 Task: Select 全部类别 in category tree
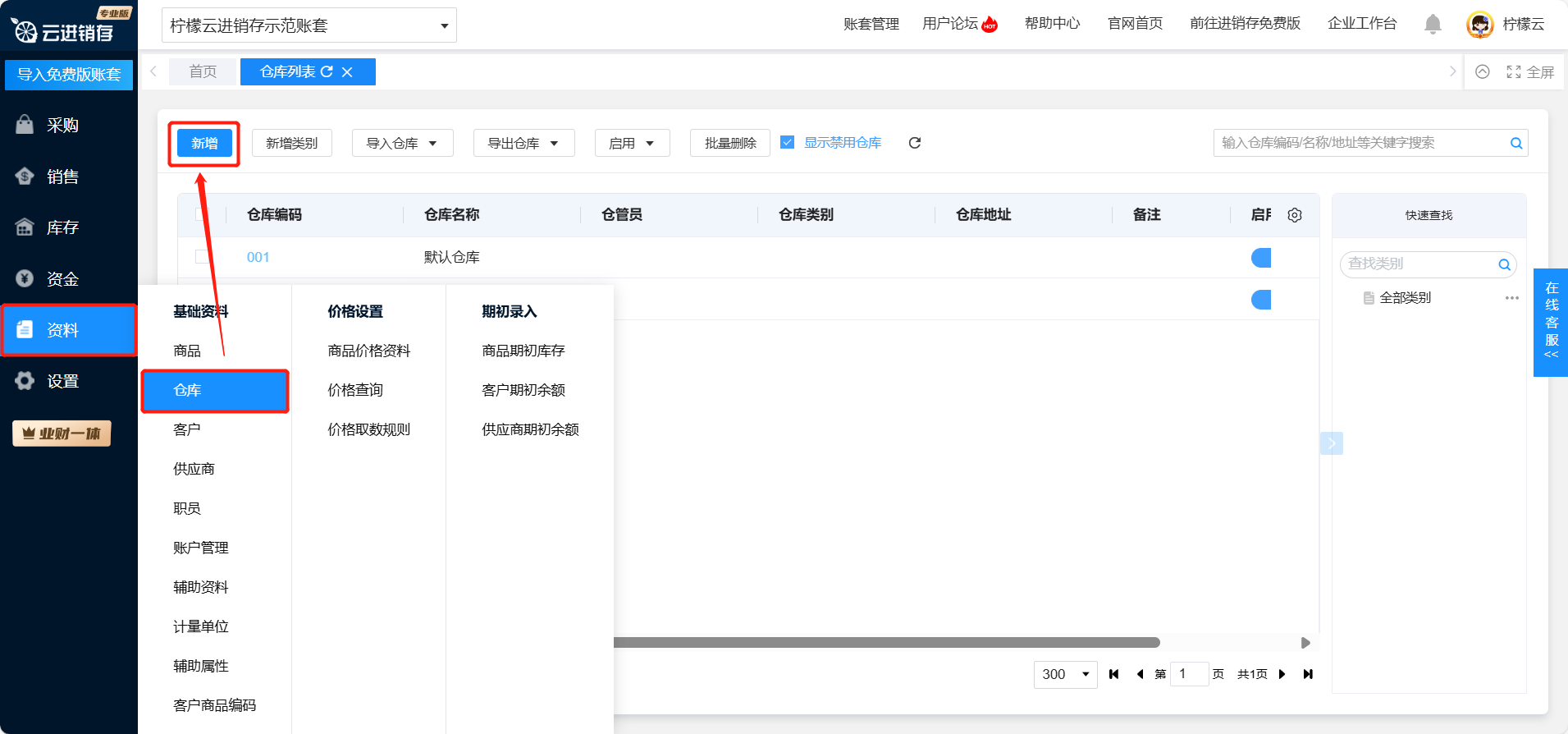click(1406, 298)
